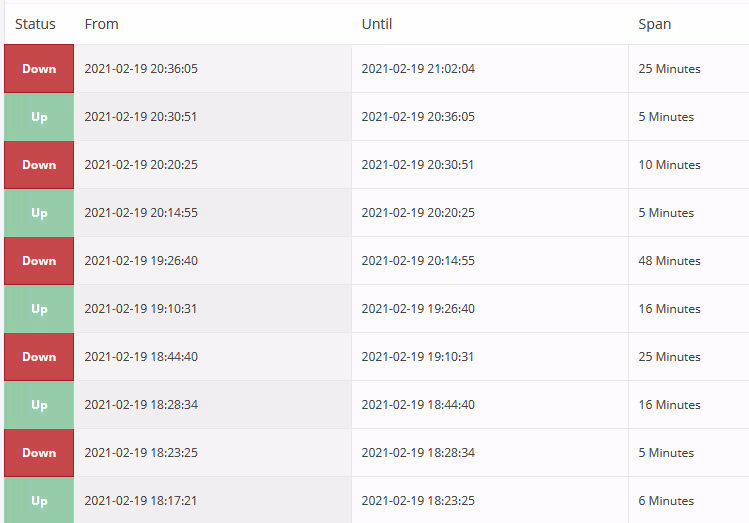Image resolution: width=749 pixels, height=523 pixels.
Task: Click the Up badge starting at 20:30:51
Action: click(39, 117)
